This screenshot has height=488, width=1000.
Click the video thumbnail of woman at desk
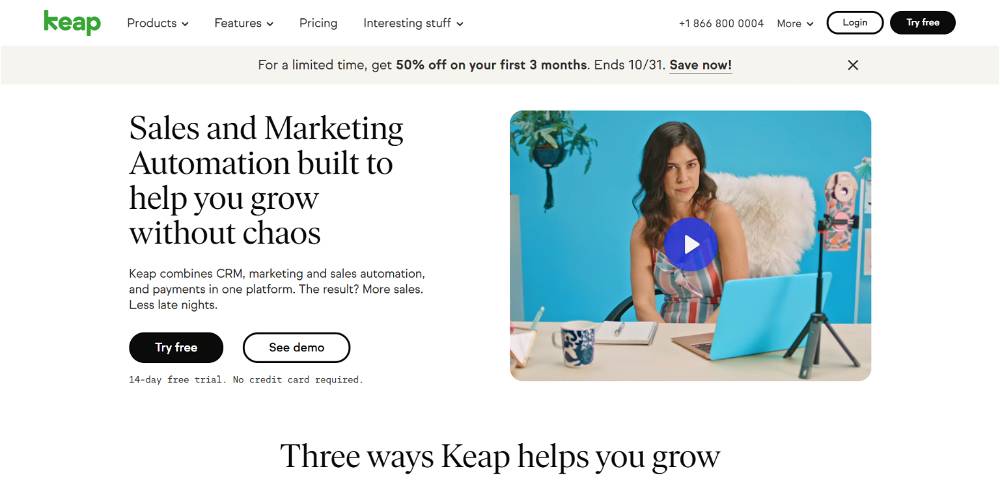[x=690, y=246]
